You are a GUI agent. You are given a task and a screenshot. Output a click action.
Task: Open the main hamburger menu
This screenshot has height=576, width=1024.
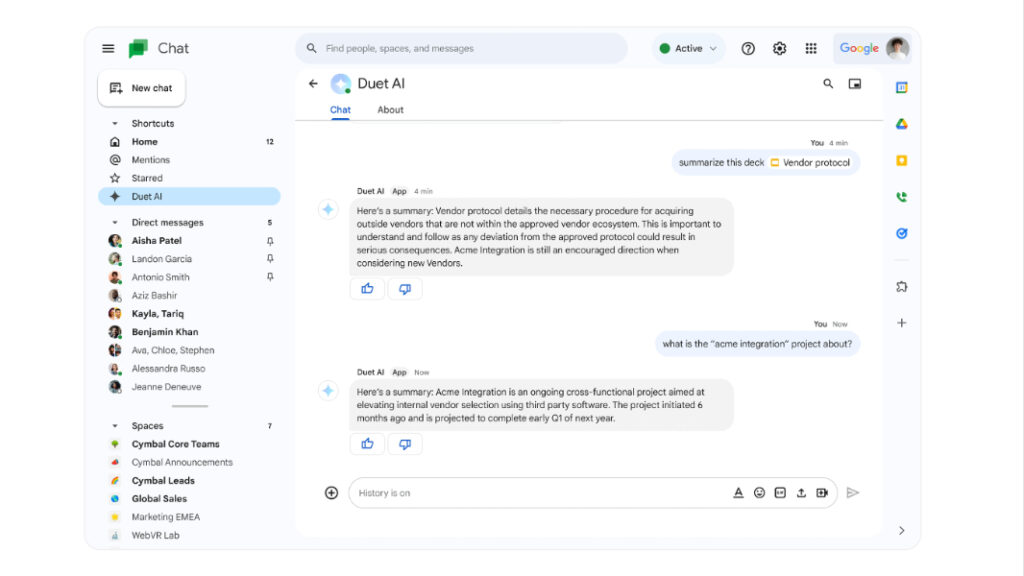pos(108,48)
